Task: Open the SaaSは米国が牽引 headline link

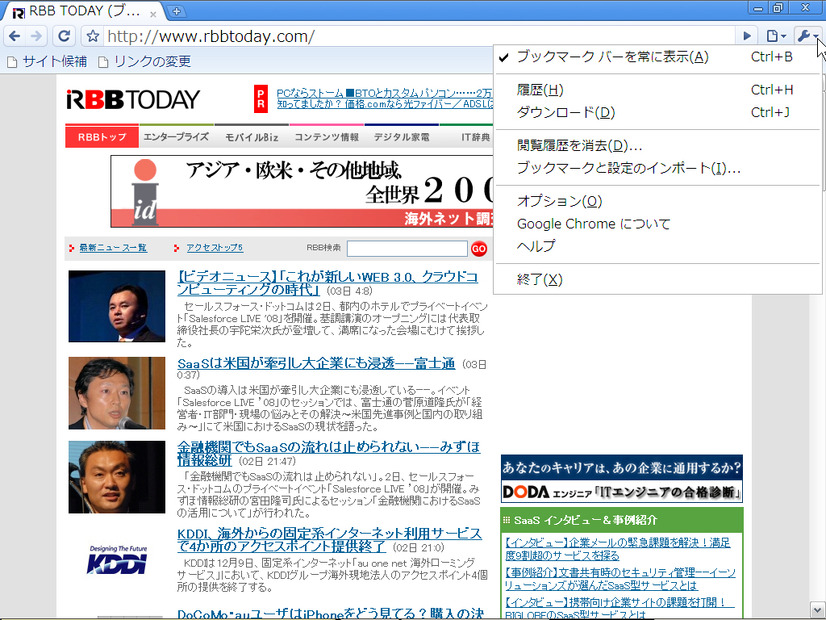Action: point(316,363)
